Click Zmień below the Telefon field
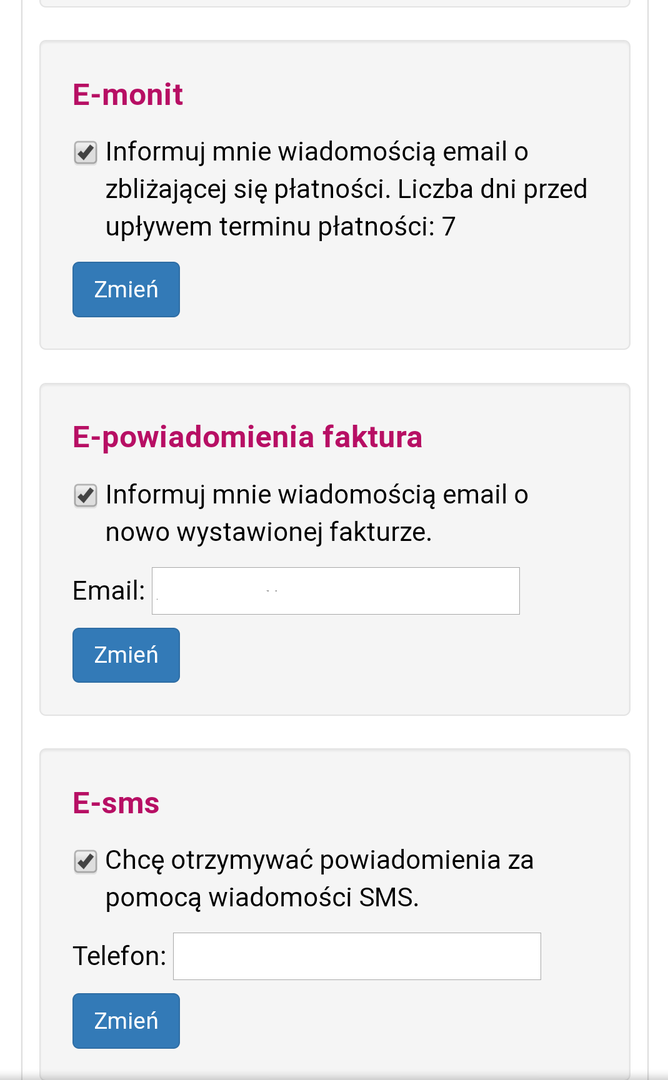Image resolution: width=668 pixels, height=1080 pixels. (x=126, y=1020)
